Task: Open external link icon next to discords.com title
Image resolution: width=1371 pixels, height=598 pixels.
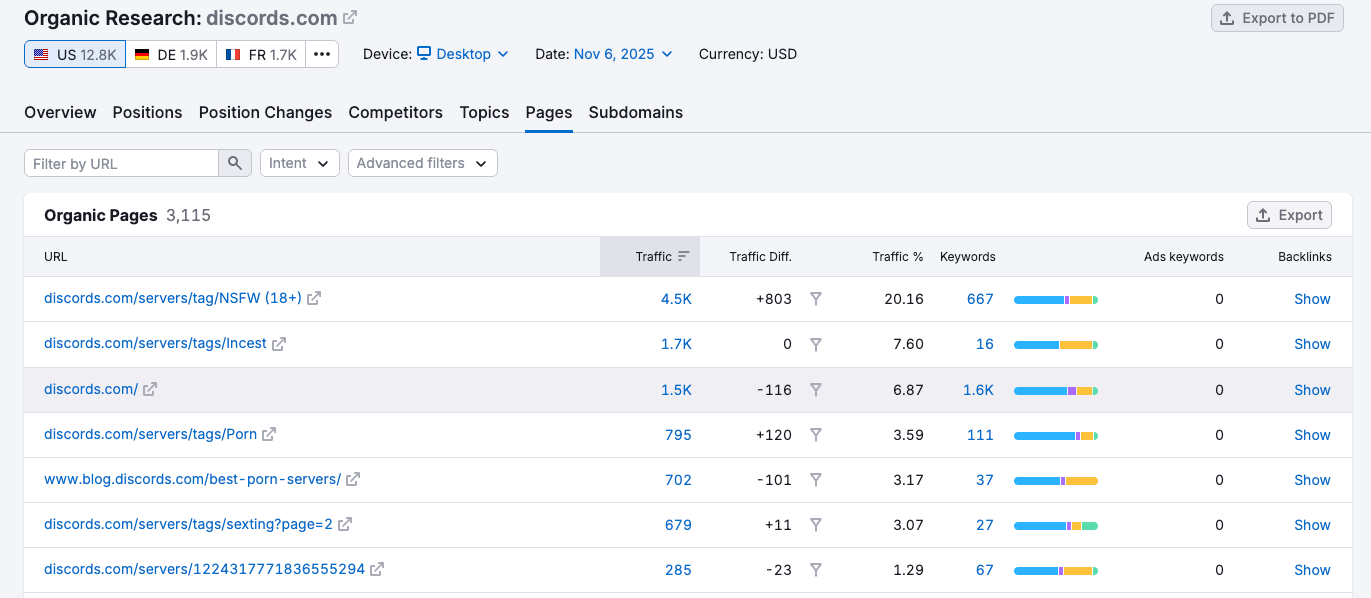Action: [x=350, y=18]
